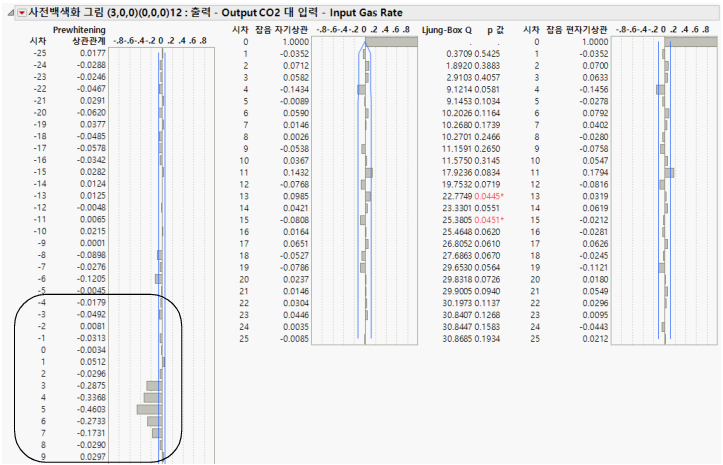Image resolution: width=723 pixels, height=465 pixels.
Task: Select Ljung-Box Q value 0.3709
Action: pyautogui.click(x=459, y=54)
